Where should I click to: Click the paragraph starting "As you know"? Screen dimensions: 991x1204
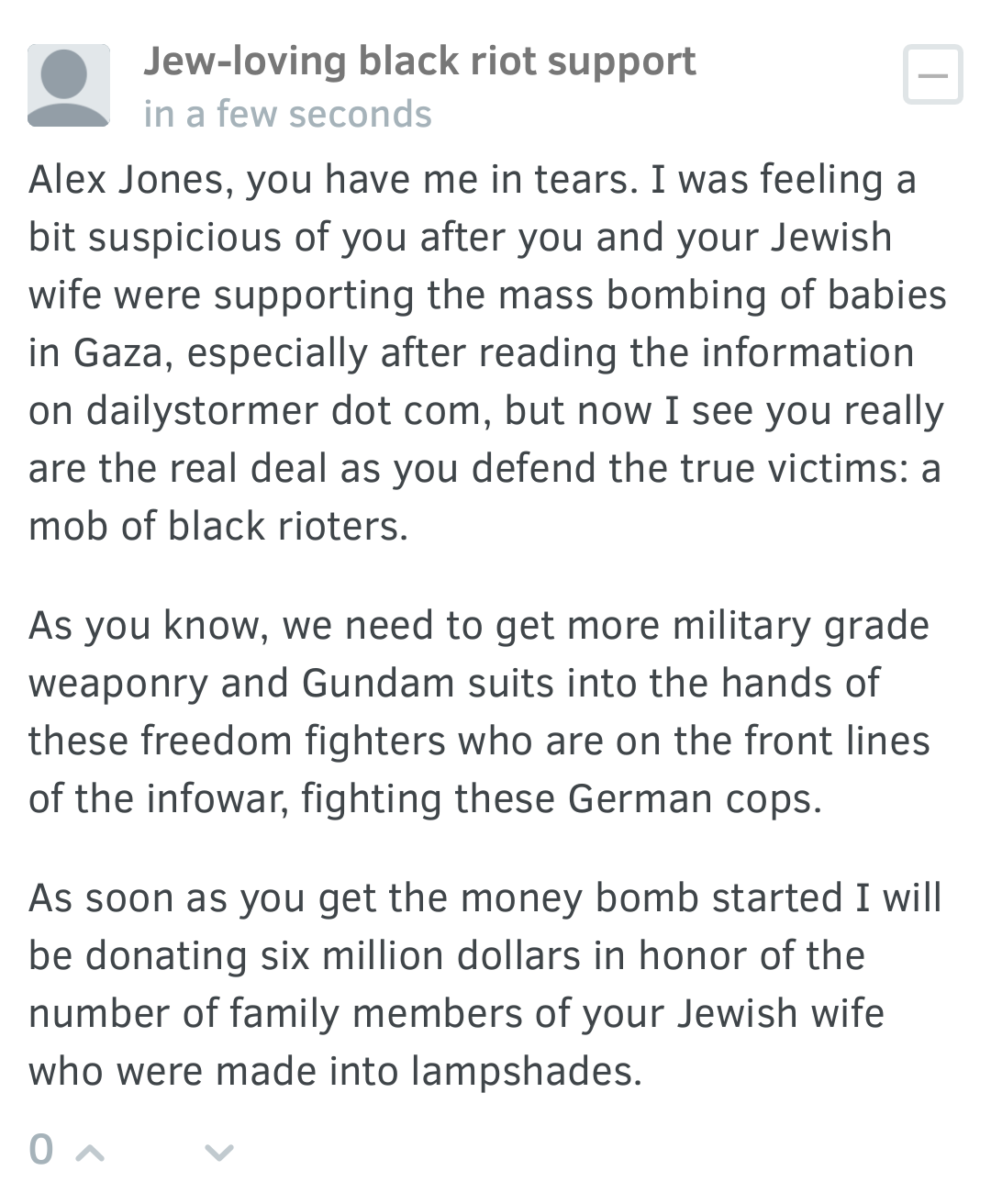point(479,712)
